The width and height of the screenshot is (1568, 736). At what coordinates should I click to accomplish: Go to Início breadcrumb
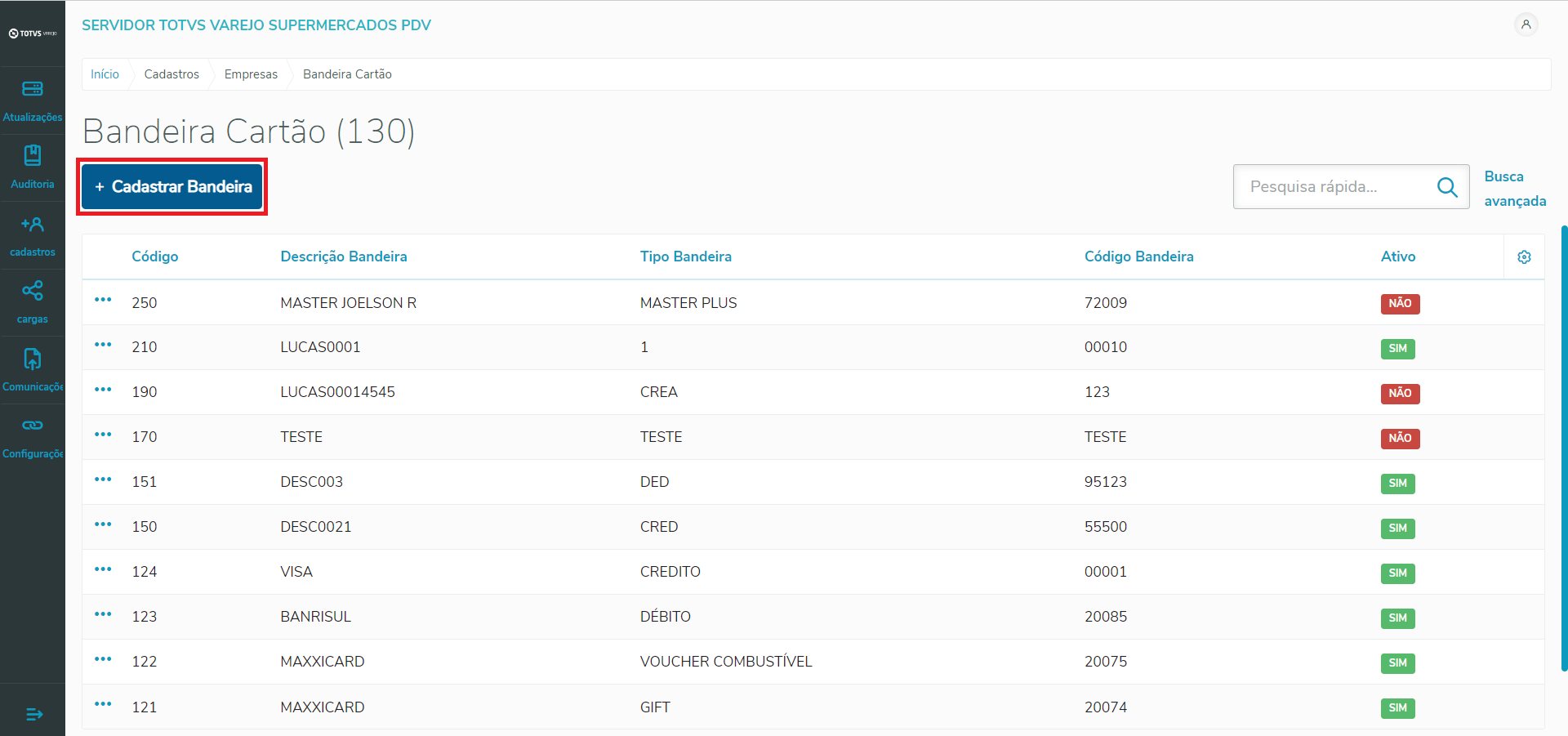click(105, 74)
